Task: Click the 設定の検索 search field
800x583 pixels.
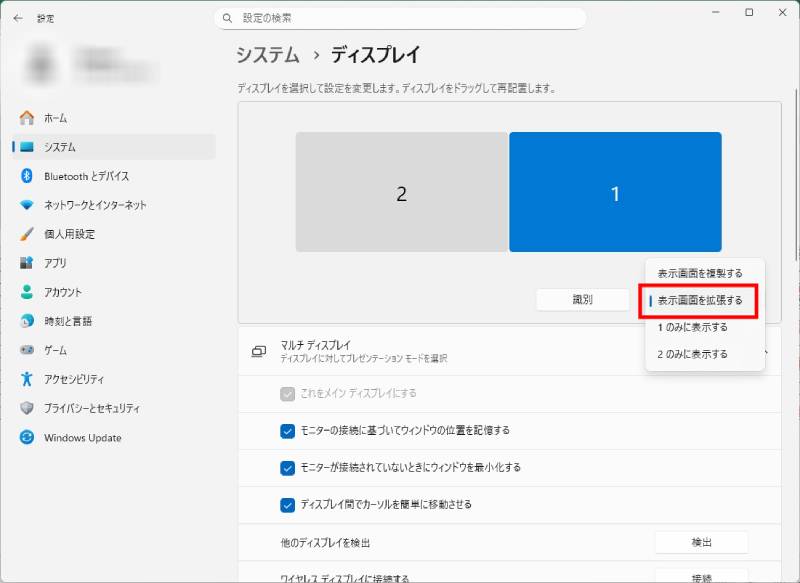Action: point(400,18)
